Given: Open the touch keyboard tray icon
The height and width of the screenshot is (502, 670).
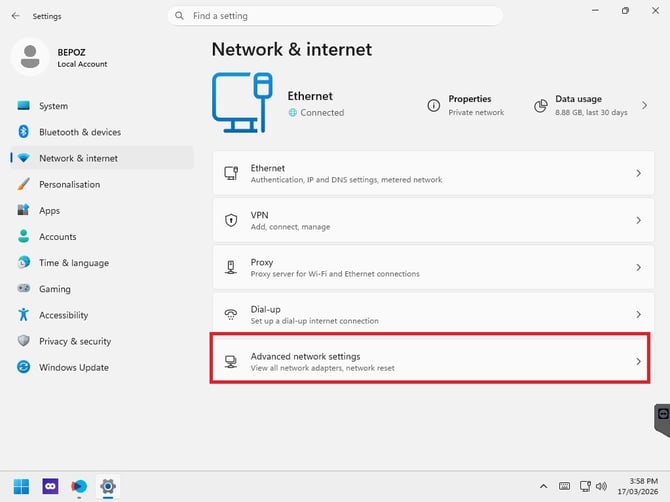Looking at the screenshot, I should click(564, 486).
